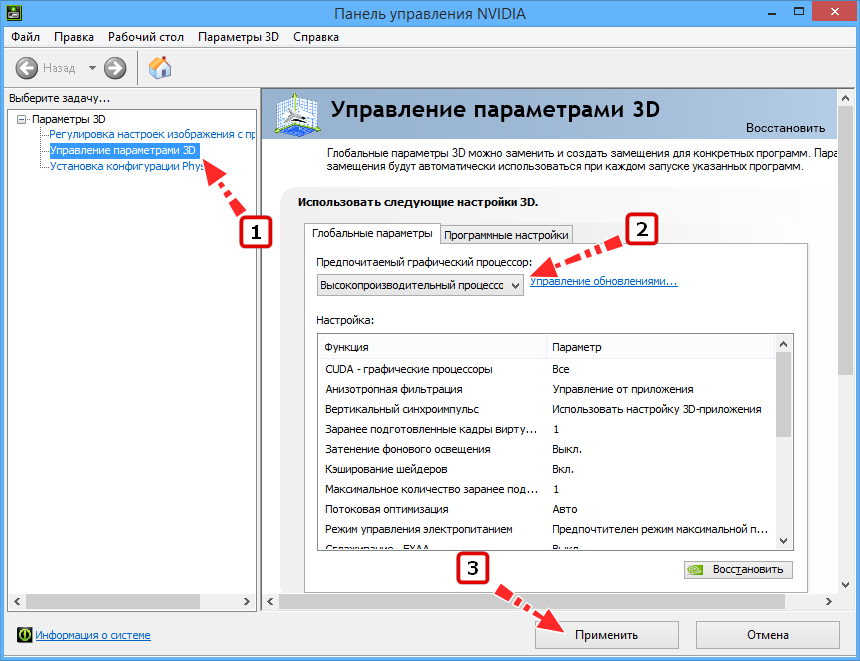This screenshot has height=661, width=860.
Task: Click settings list scroll down arrow
Action: tap(783, 541)
